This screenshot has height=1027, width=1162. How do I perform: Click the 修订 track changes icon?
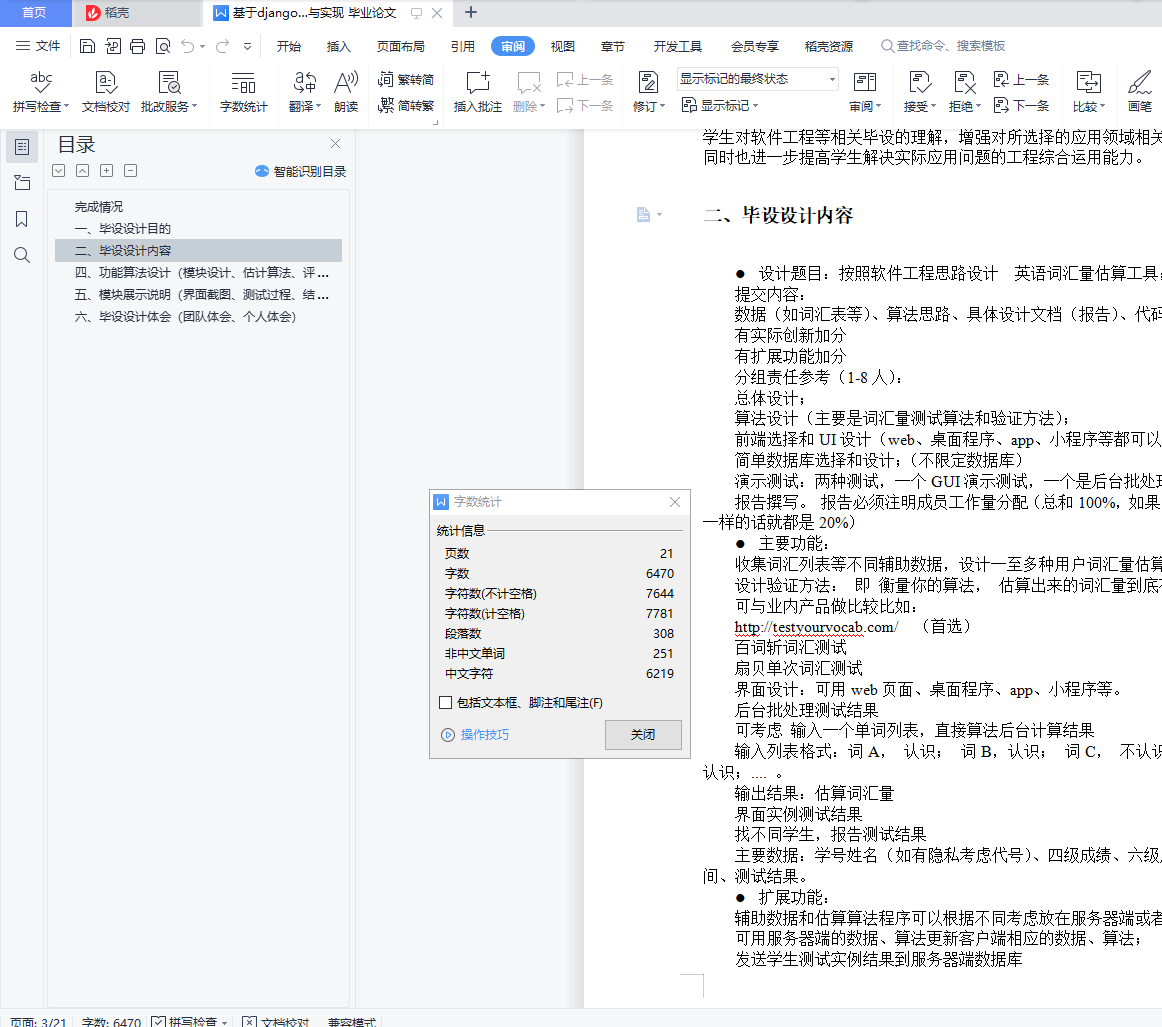coord(648,82)
